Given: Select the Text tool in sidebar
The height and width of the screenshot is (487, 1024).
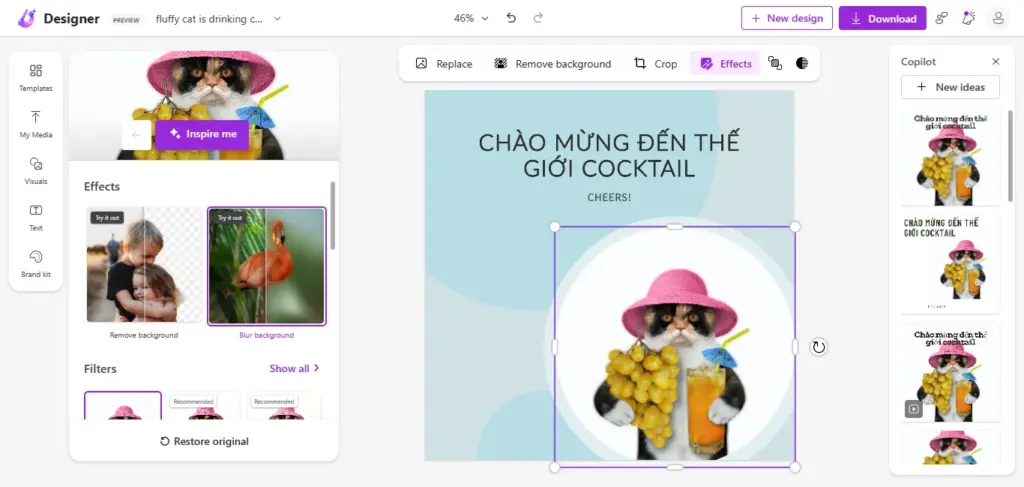Looking at the screenshot, I should coord(36,217).
